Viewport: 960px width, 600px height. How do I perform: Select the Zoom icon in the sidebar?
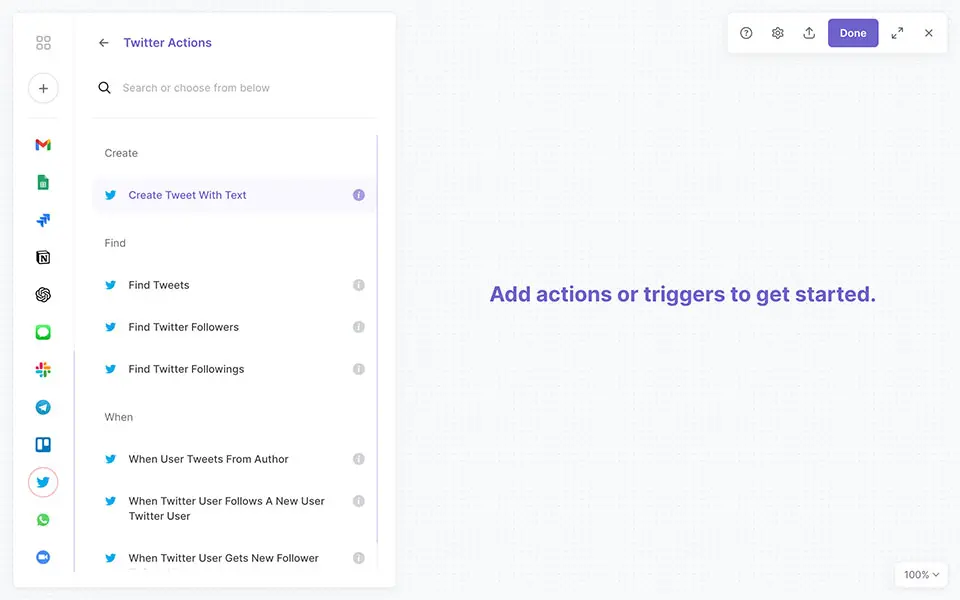tap(43, 557)
